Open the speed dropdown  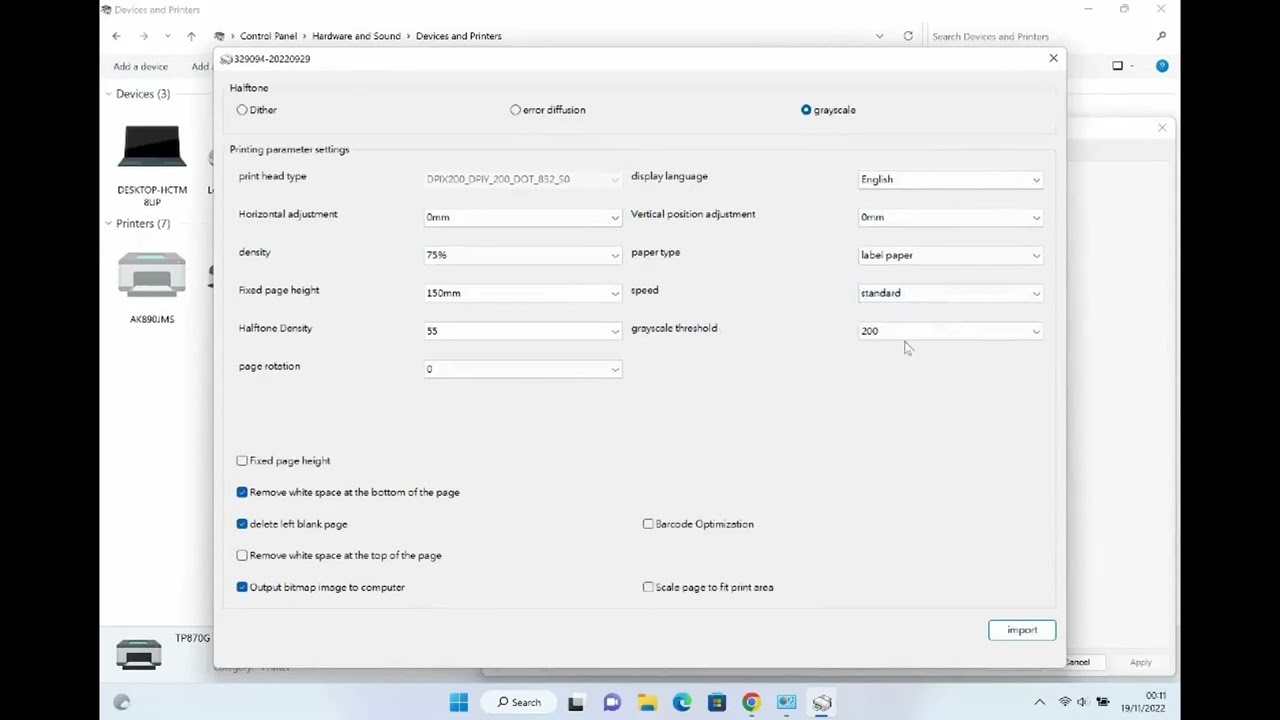[950, 293]
